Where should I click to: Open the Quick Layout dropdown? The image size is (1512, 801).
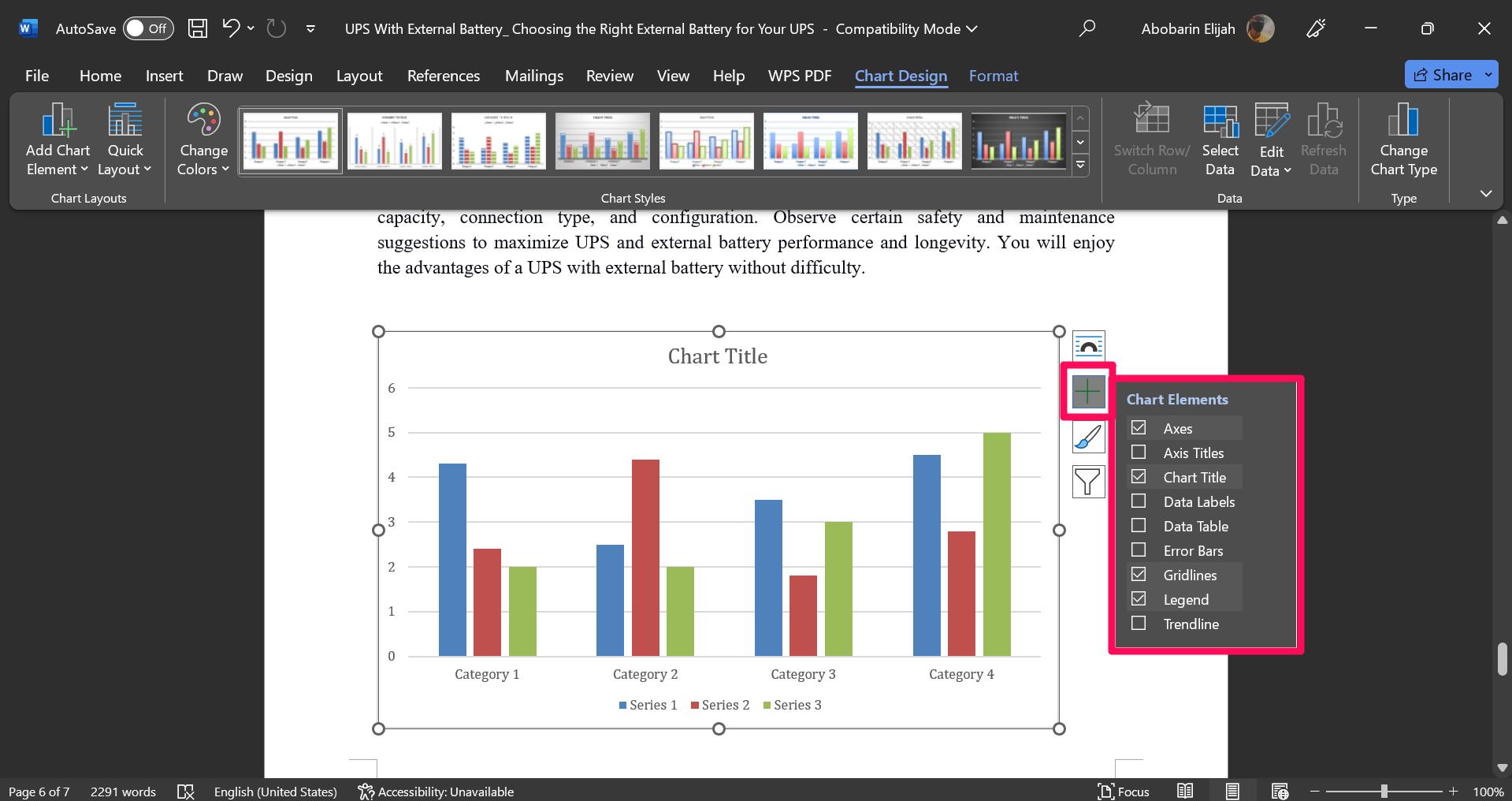tap(124, 139)
